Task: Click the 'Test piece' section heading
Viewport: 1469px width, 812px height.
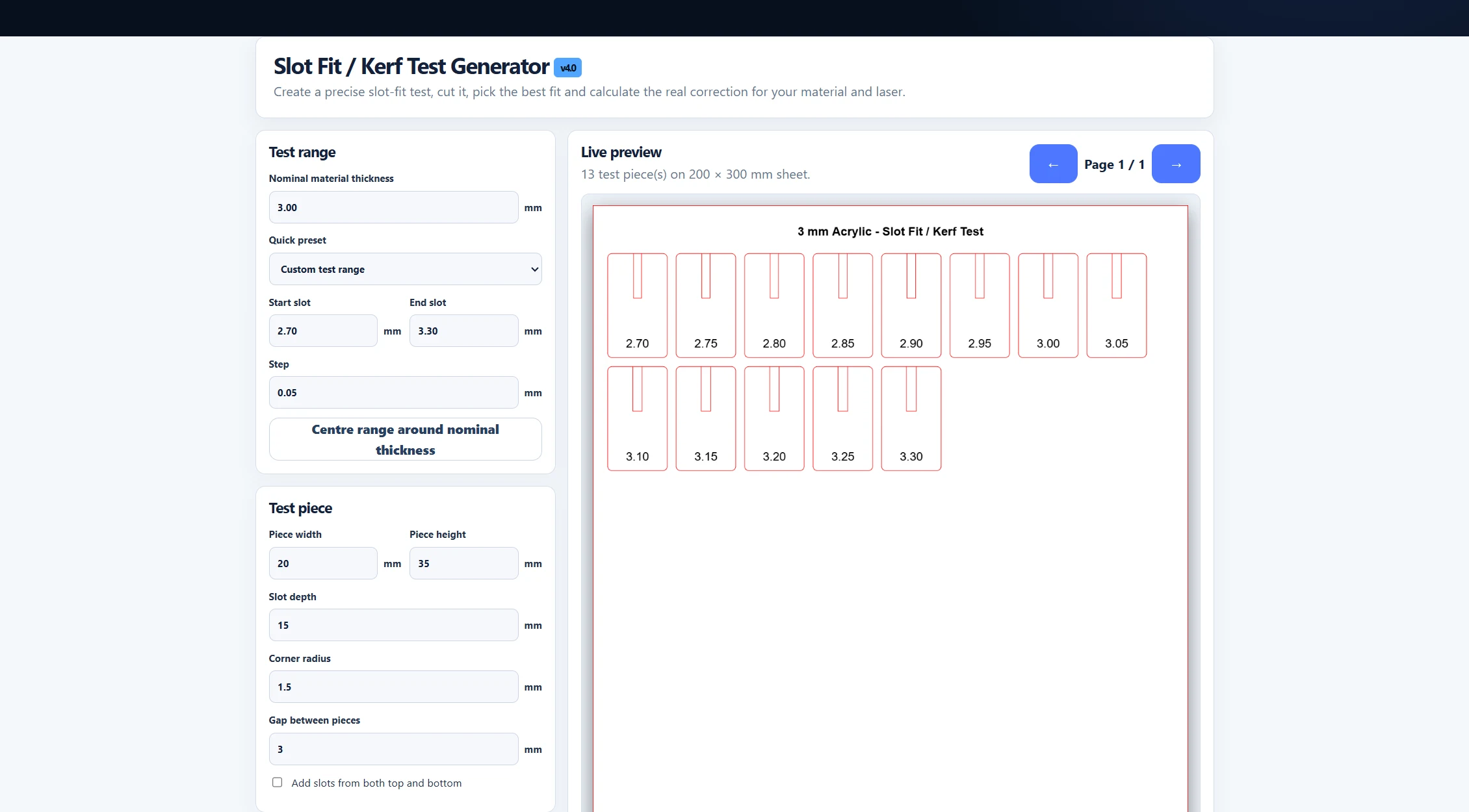Action: [300, 508]
